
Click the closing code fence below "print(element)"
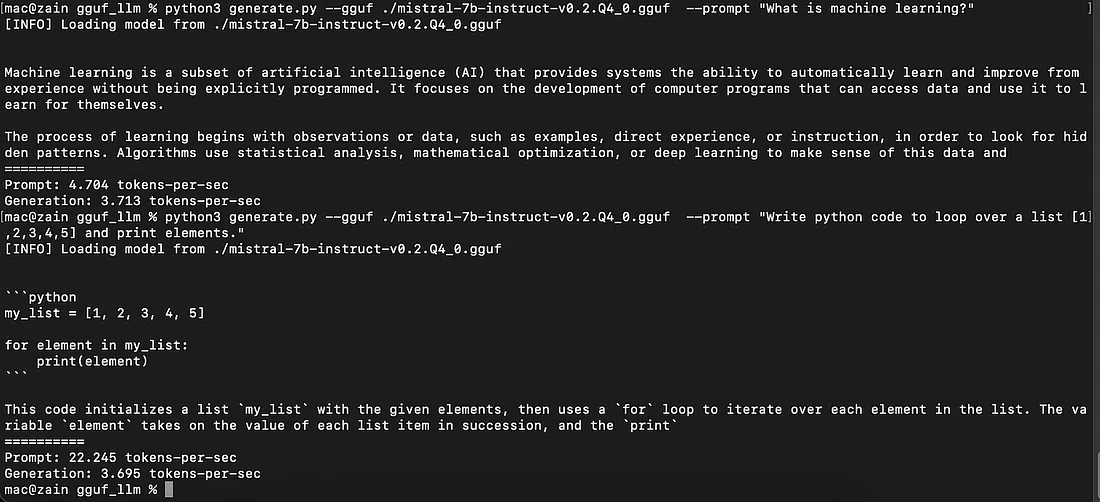pos(16,377)
